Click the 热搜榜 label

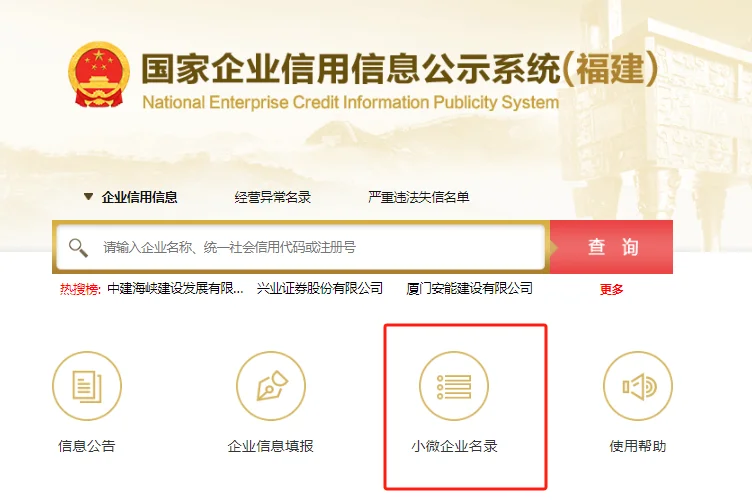point(80,289)
